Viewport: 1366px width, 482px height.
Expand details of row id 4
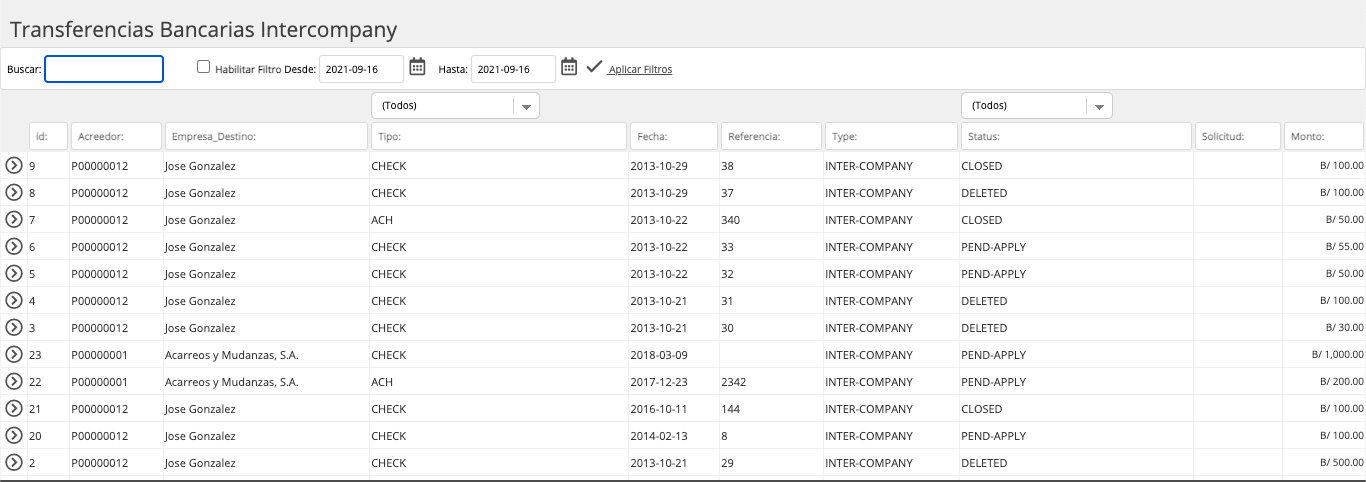click(x=14, y=300)
